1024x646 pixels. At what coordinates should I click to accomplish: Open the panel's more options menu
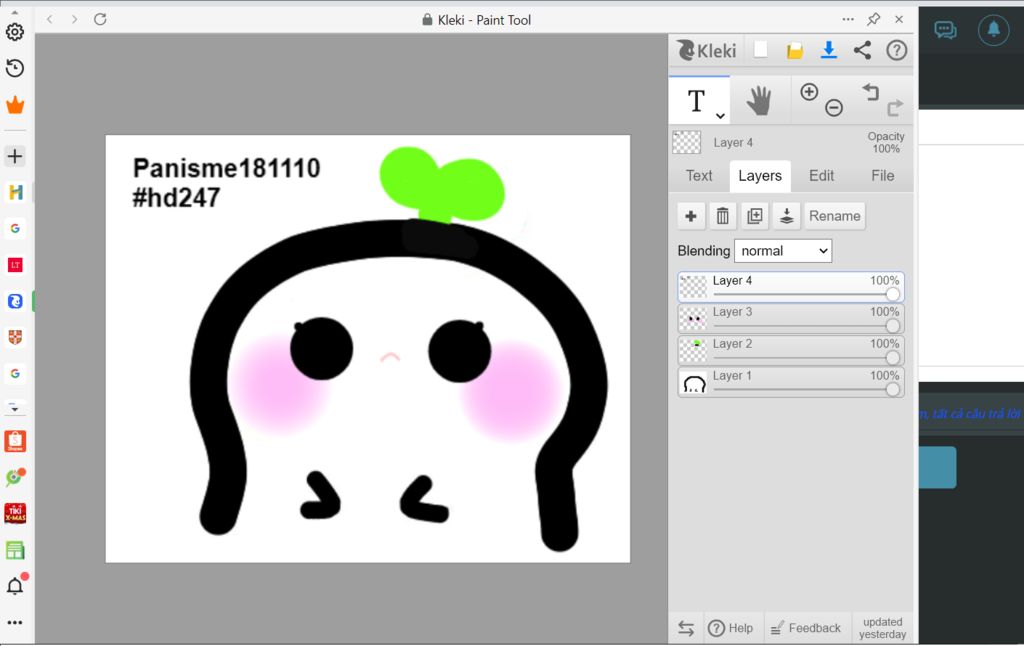[848, 20]
